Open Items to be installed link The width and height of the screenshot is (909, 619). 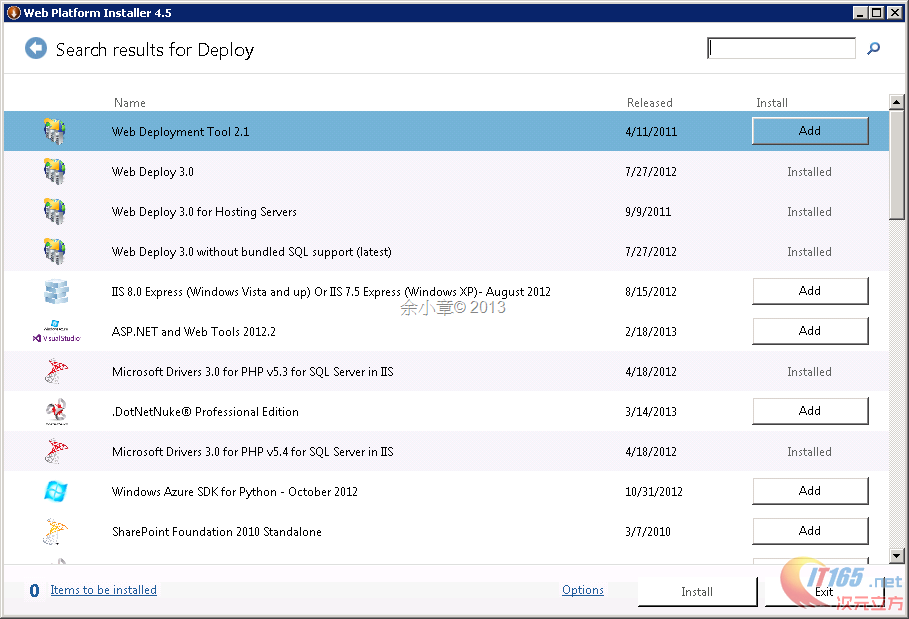point(103,589)
